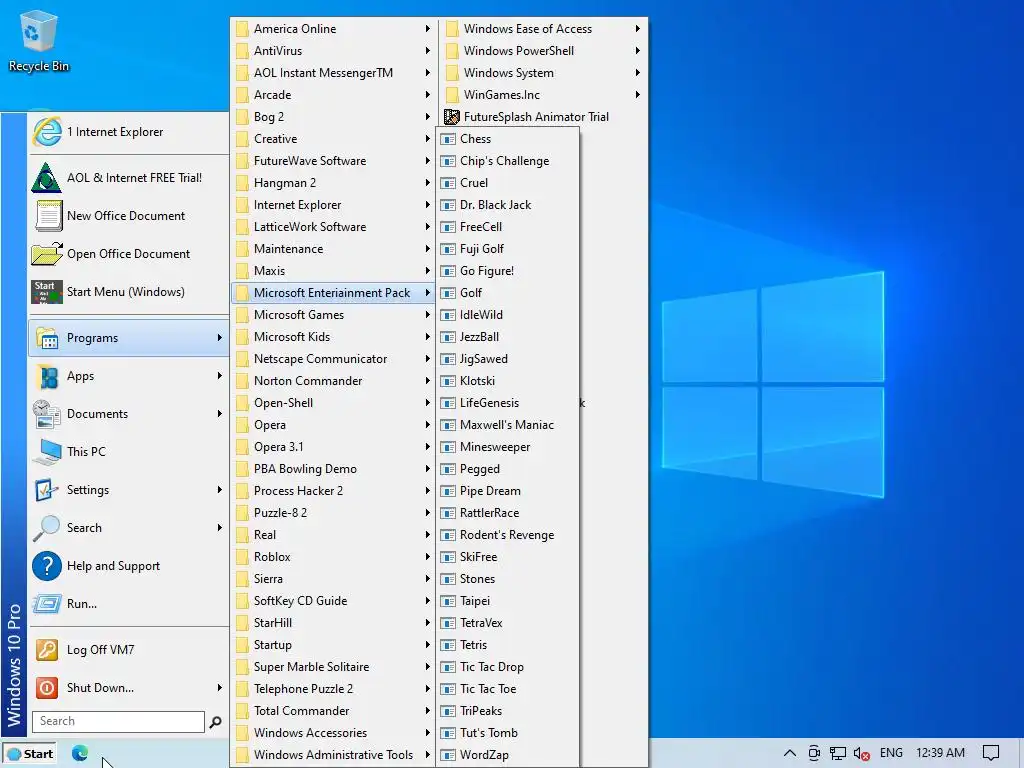The width and height of the screenshot is (1024, 768).
Task: Start Tetris from the Entertainment Pack
Action: tap(508, 645)
